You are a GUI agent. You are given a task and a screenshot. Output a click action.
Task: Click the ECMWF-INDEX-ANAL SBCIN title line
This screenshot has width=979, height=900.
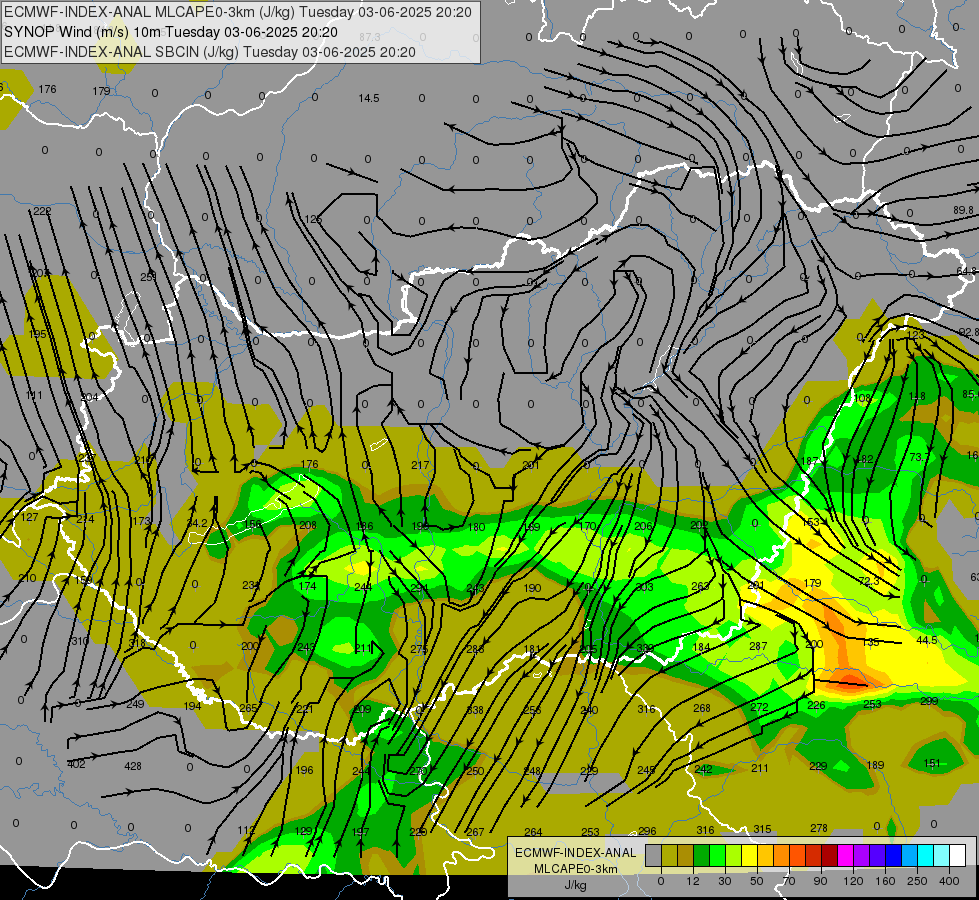(210, 52)
